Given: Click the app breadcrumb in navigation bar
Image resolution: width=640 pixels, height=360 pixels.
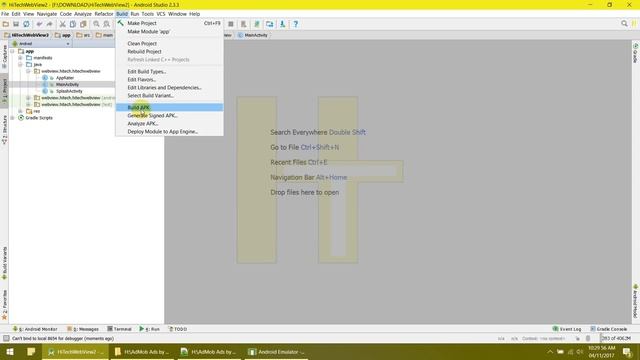Looking at the screenshot, I should click(62, 35).
